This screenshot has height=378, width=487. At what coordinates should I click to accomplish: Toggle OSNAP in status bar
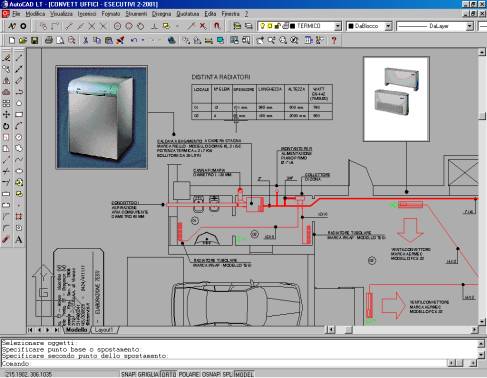pos(211,374)
